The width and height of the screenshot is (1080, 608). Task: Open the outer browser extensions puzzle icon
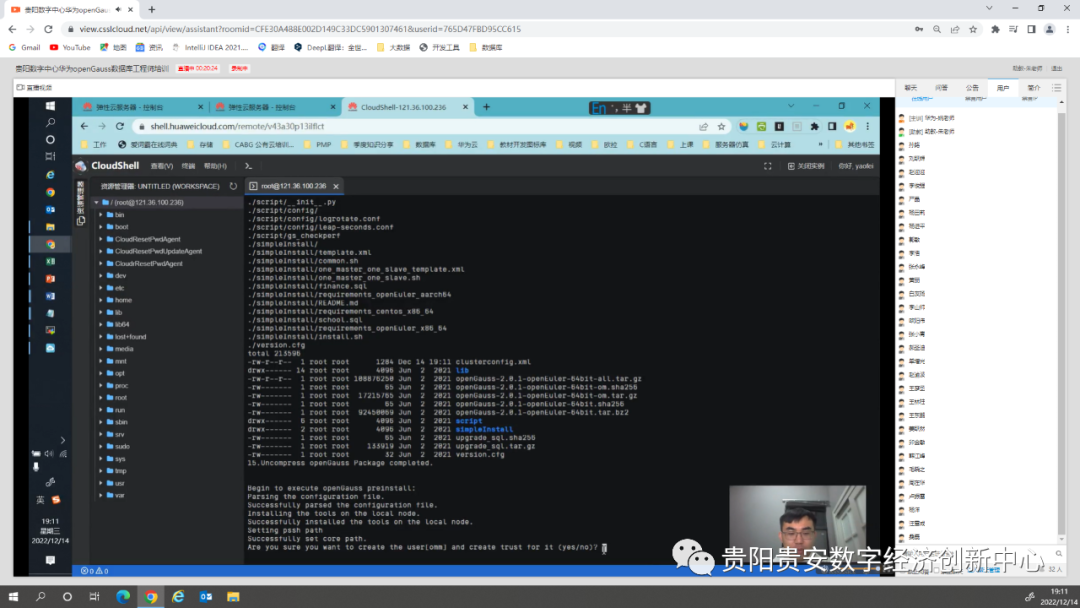click(995, 29)
